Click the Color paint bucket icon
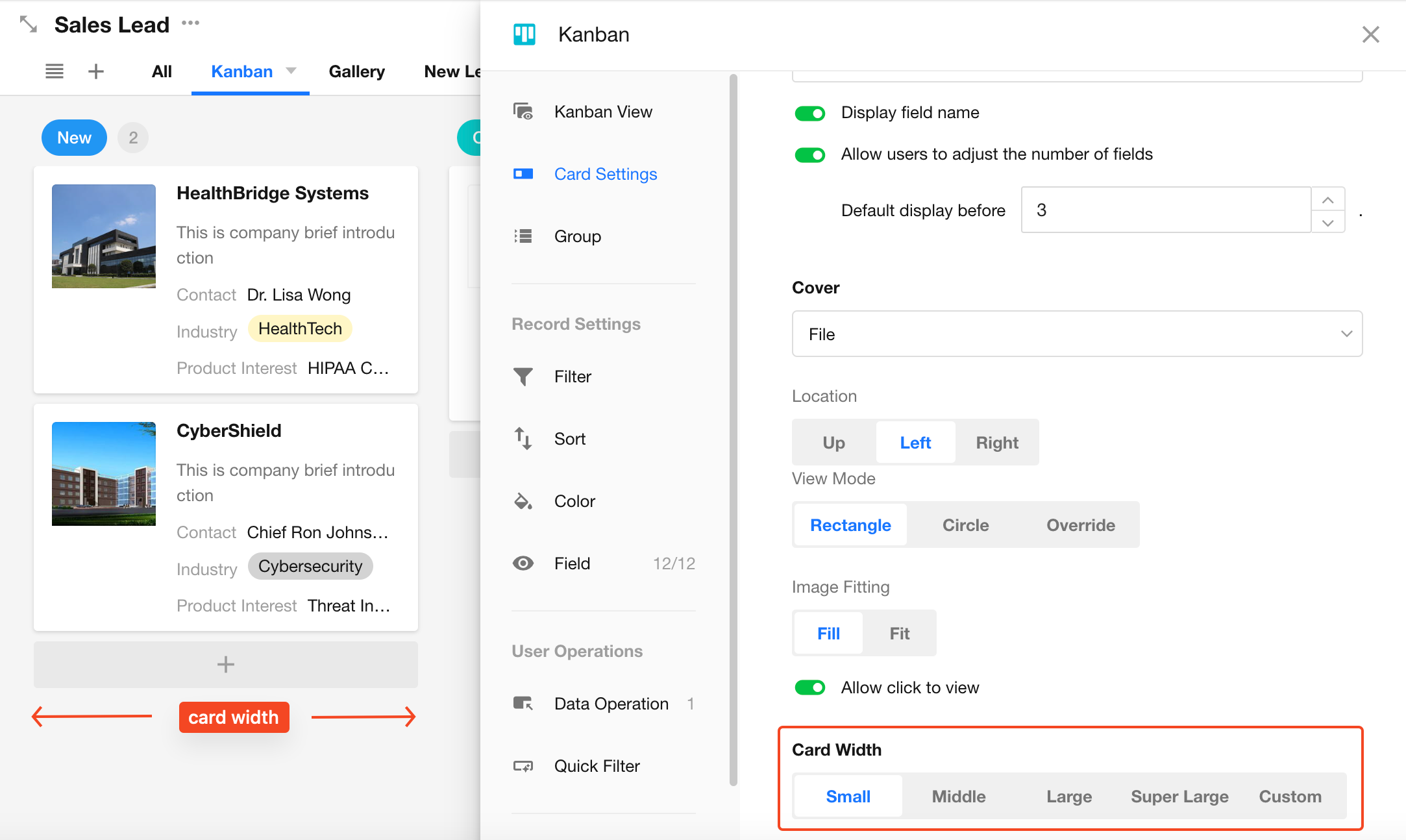The width and height of the screenshot is (1406, 840). 523,501
